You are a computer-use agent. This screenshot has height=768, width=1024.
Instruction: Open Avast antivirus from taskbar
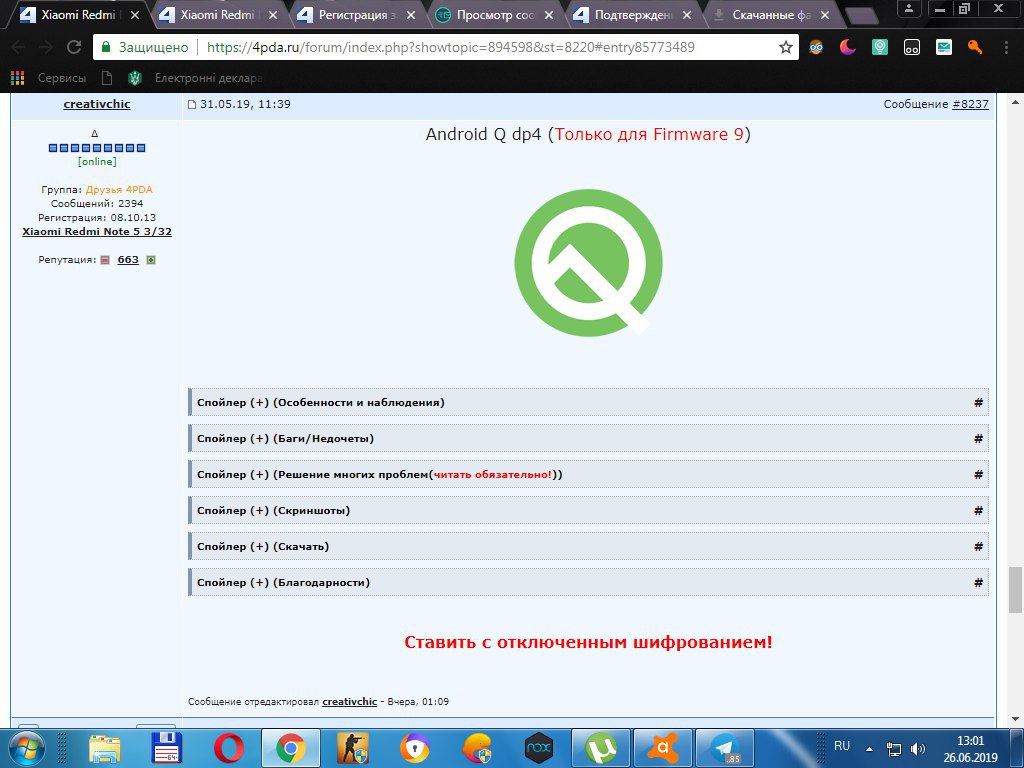[663, 748]
